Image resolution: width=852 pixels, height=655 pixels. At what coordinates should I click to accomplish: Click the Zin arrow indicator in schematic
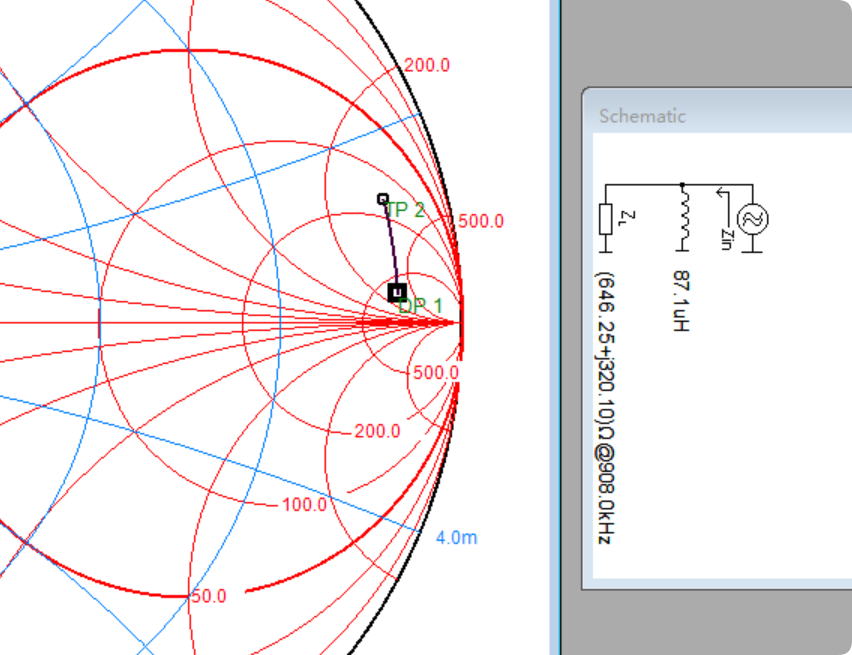(x=723, y=194)
